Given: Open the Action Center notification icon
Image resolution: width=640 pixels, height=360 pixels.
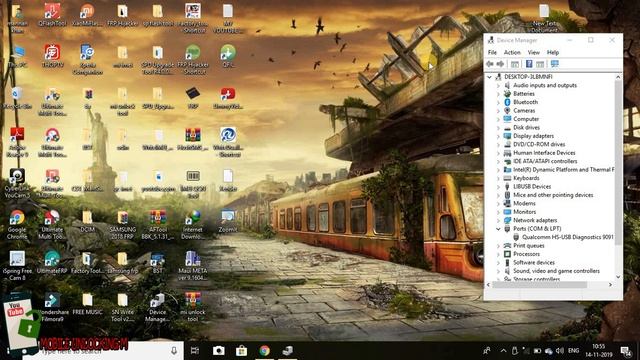Looking at the screenshot, I should pos(625,351).
